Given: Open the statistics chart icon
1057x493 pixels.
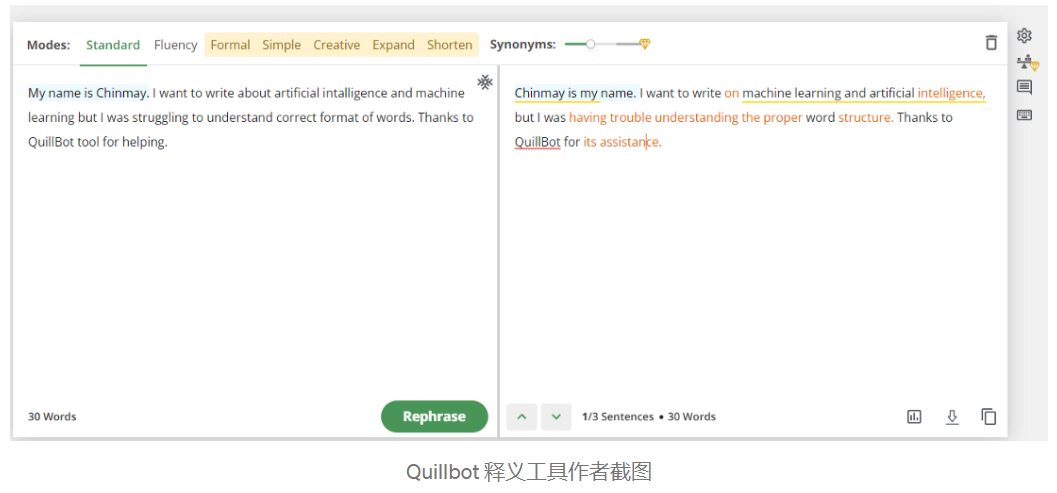Looking at the screenshot, I should pos(914,417).
